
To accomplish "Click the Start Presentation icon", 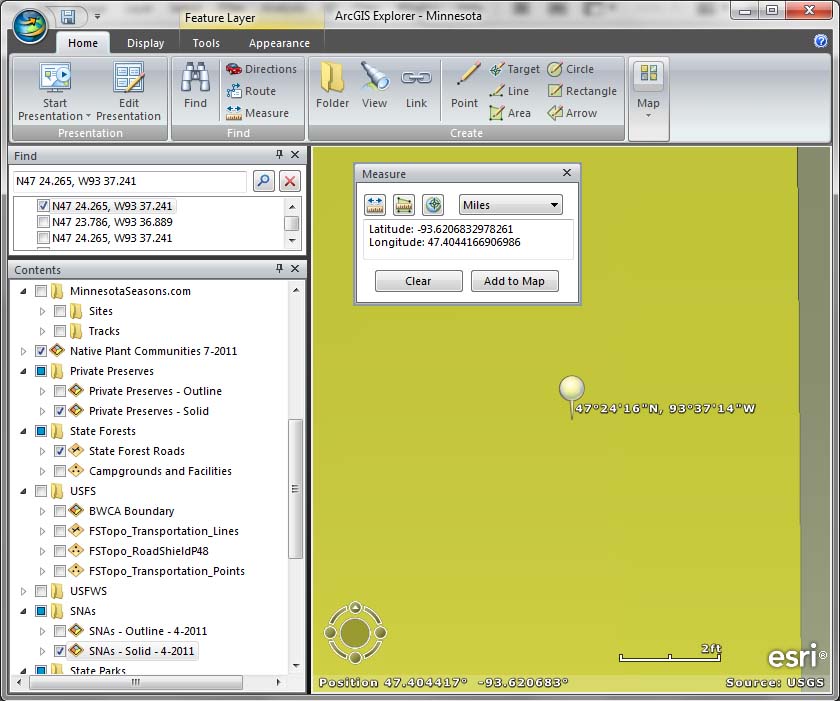I will click(54, 79).
